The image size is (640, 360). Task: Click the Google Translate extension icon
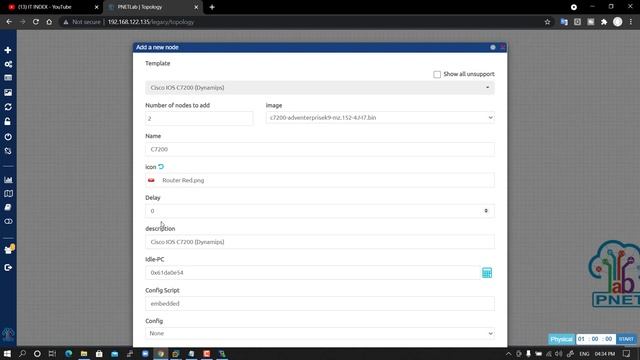564,22
